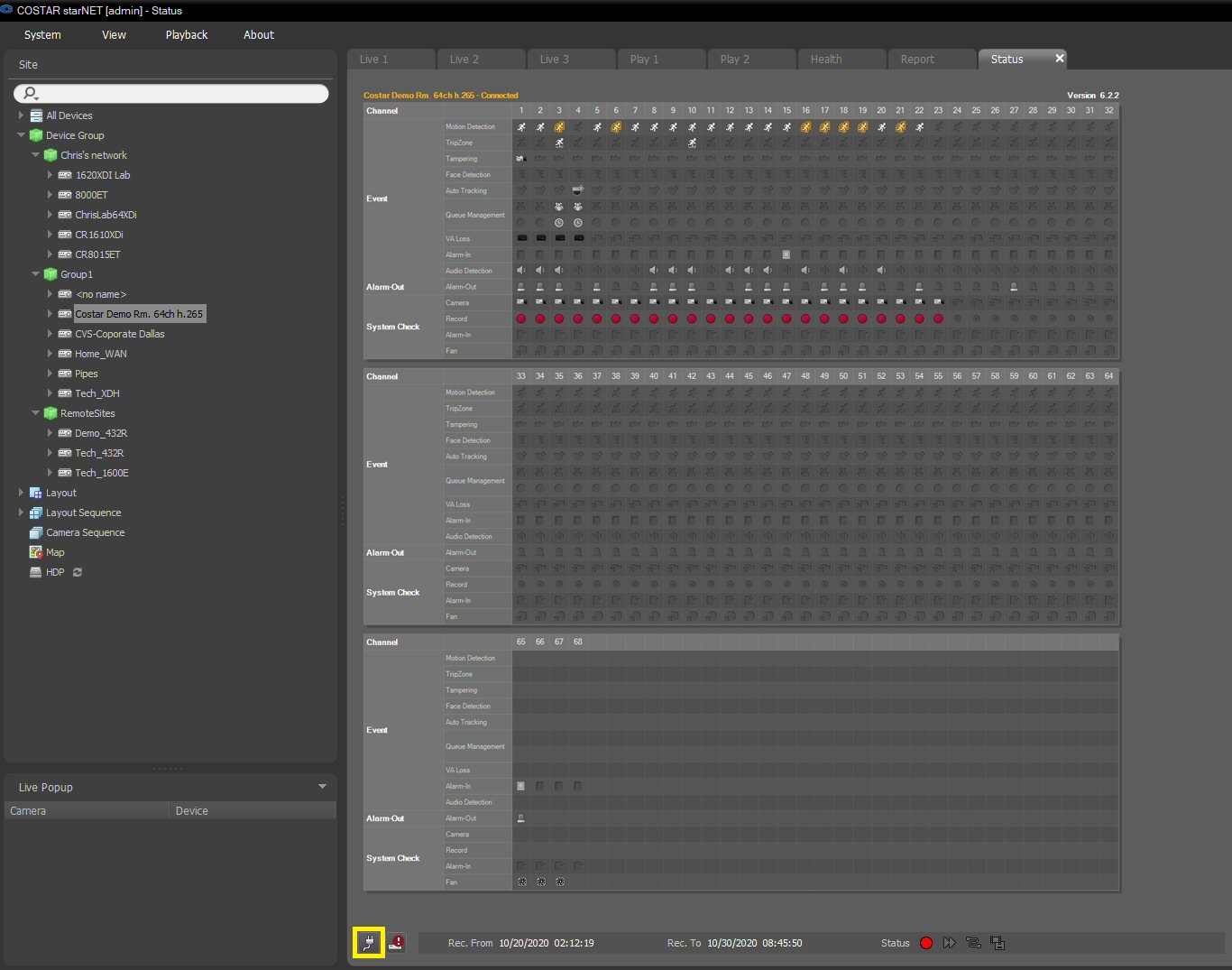Expand the All Devices node
Screen dimensions: 1232x970
tap(22, 115)
